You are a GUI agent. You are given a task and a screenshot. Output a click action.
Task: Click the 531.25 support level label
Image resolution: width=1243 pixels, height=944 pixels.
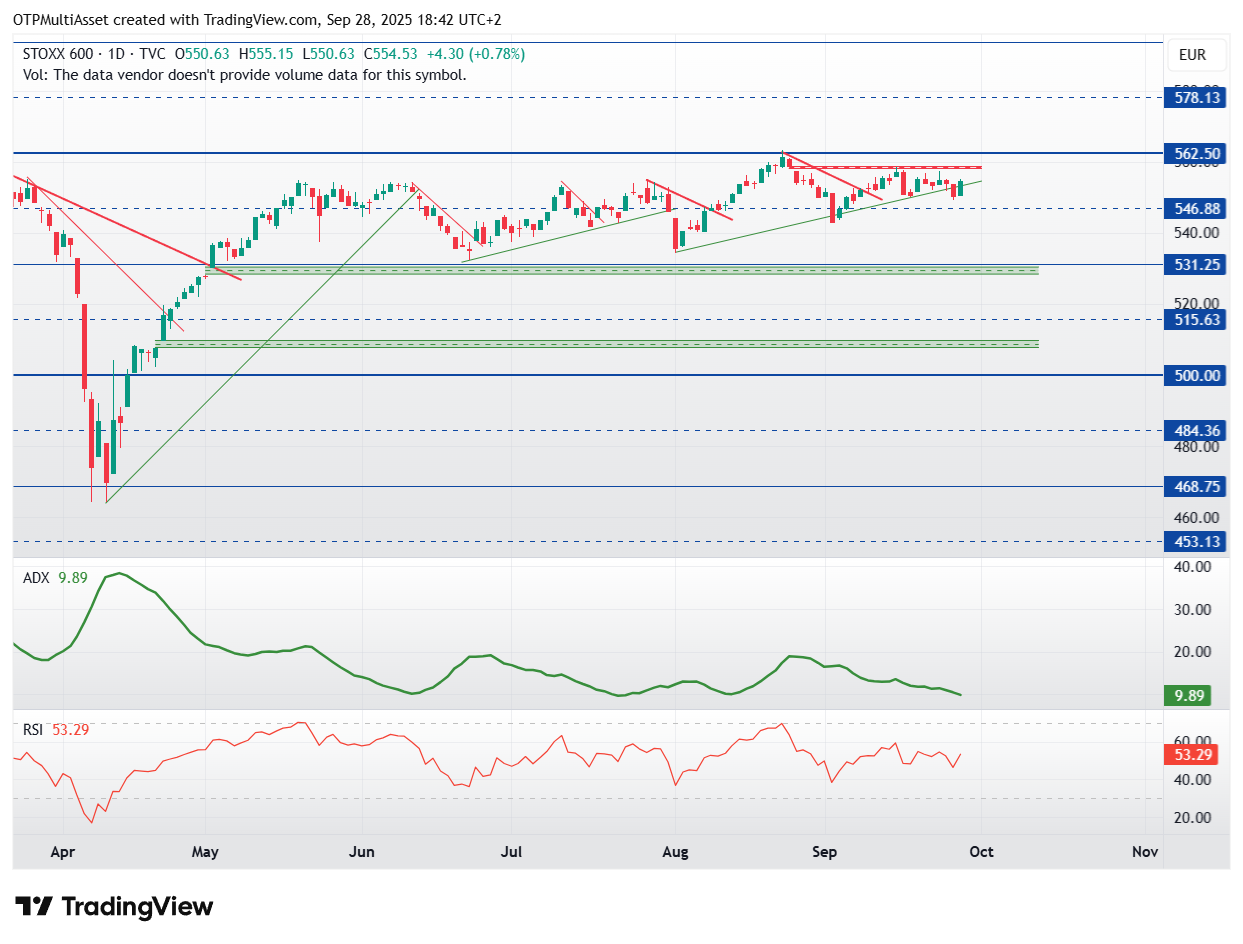click(x=1197, y=265)
